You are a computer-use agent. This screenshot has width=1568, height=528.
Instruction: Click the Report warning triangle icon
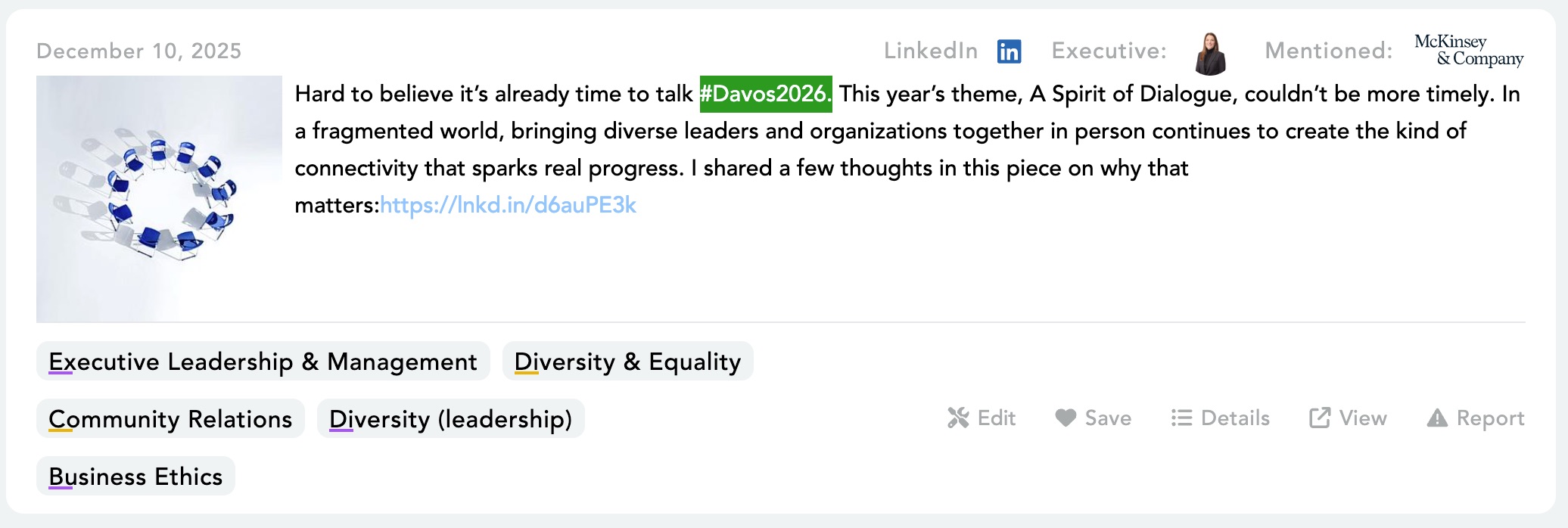coord(1436,418)
